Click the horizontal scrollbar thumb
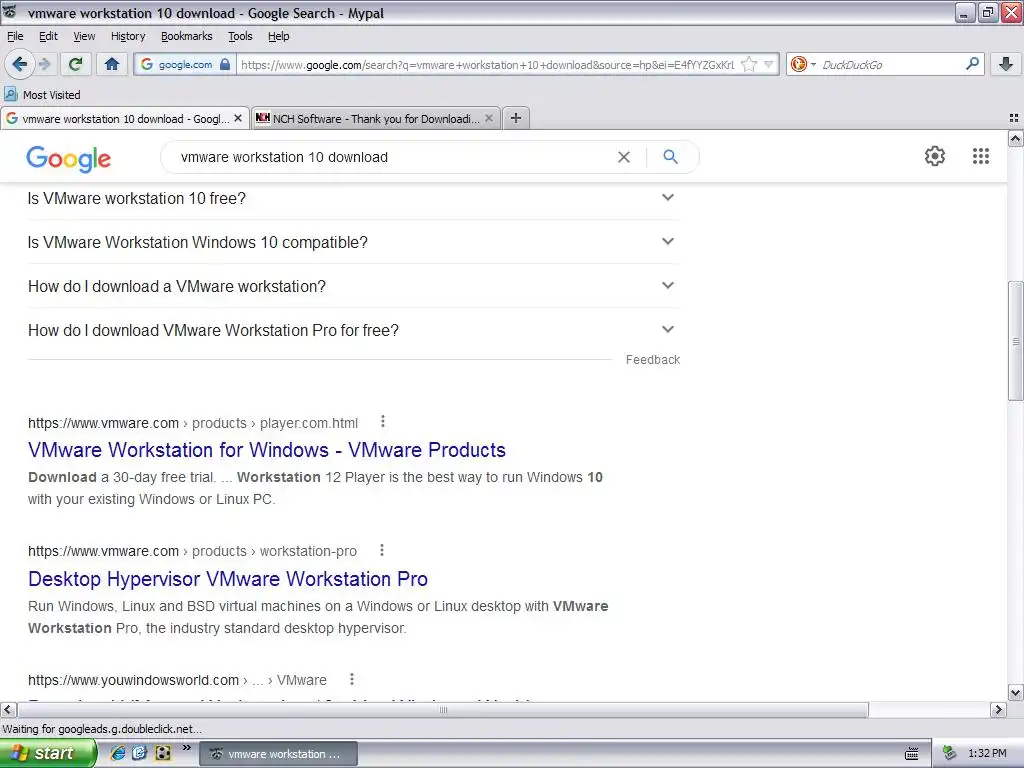The height and width of the screenshot is (768, 1024). click(x=443, y=709)
